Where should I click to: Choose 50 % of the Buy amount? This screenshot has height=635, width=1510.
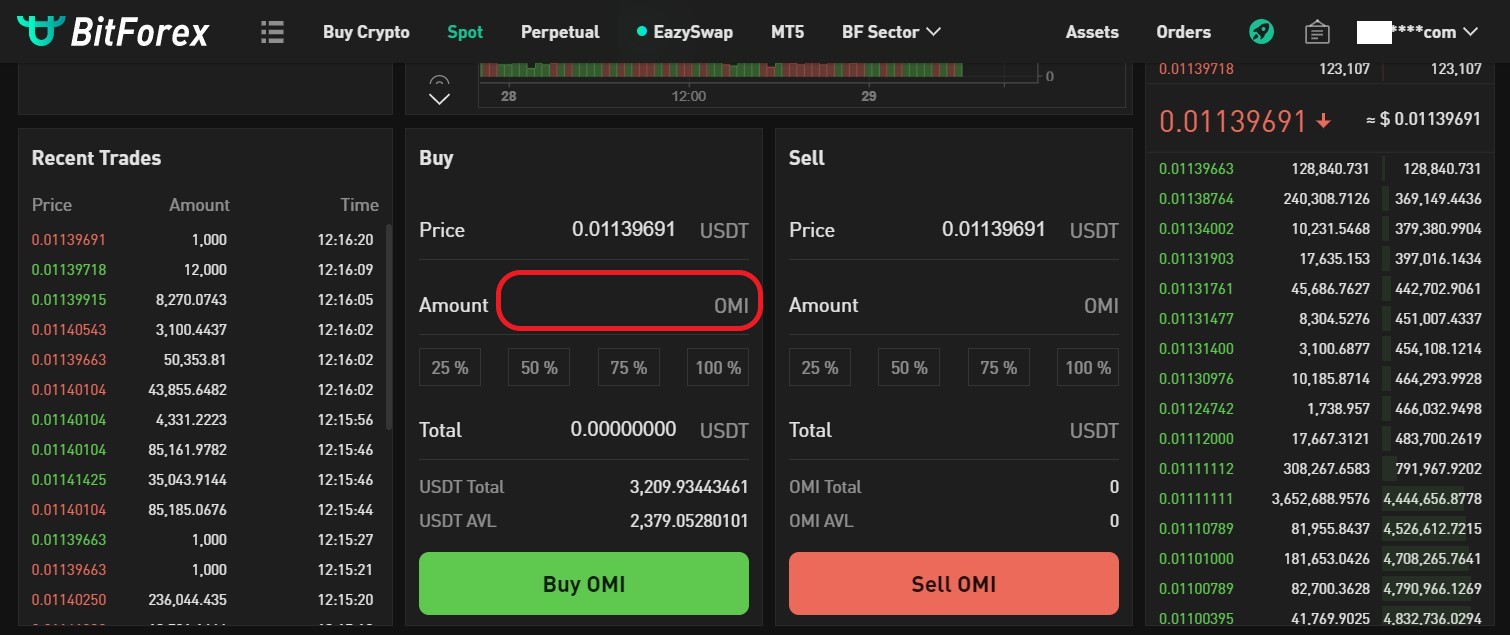tap(539, 368)
